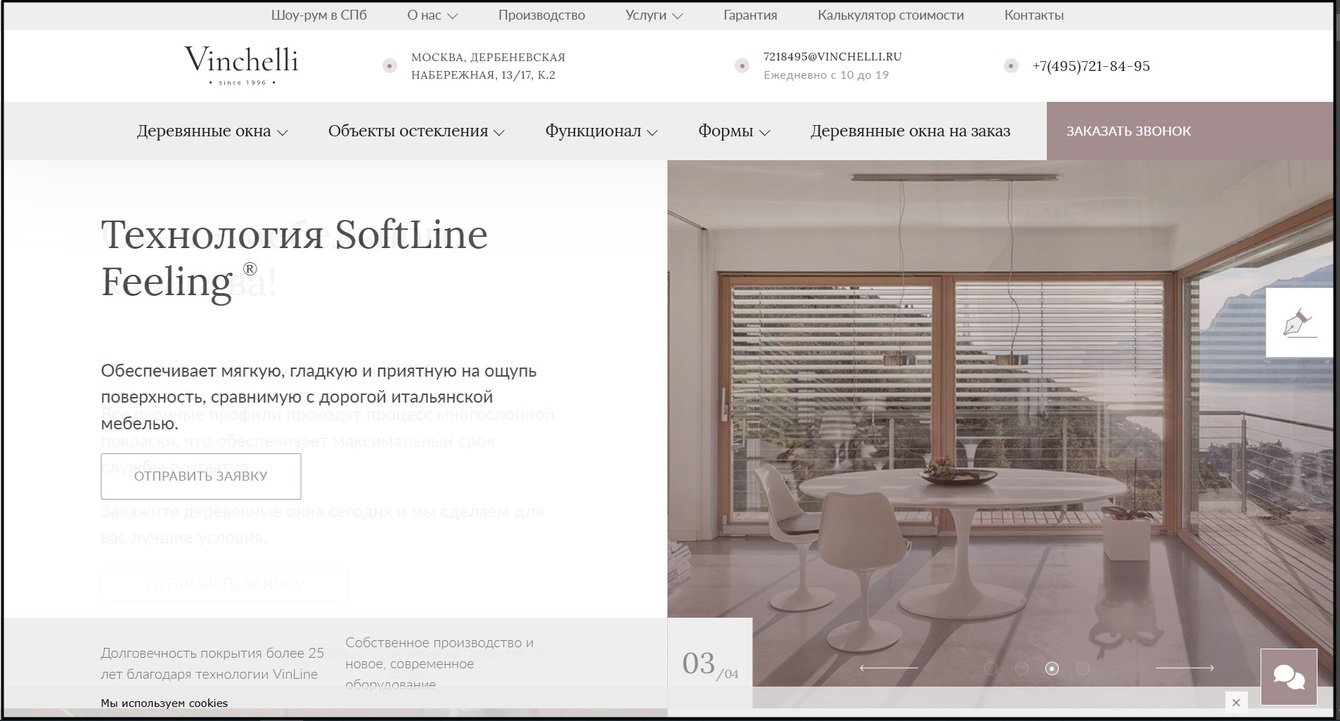This screenshot has height=721, width=1340.
Task: Click the Vinchelli logo
Action: pos(241,65)
